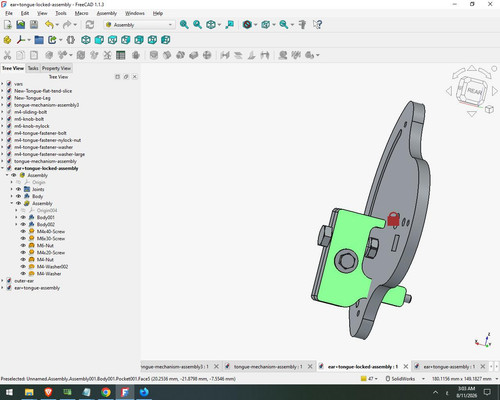Open the Macro menu
Screen dimensions: 500x400
pos(81,13)
